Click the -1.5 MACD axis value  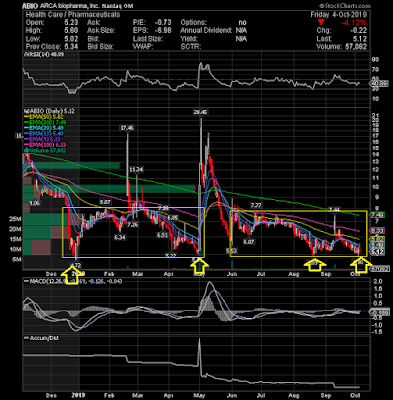[376, 332]
